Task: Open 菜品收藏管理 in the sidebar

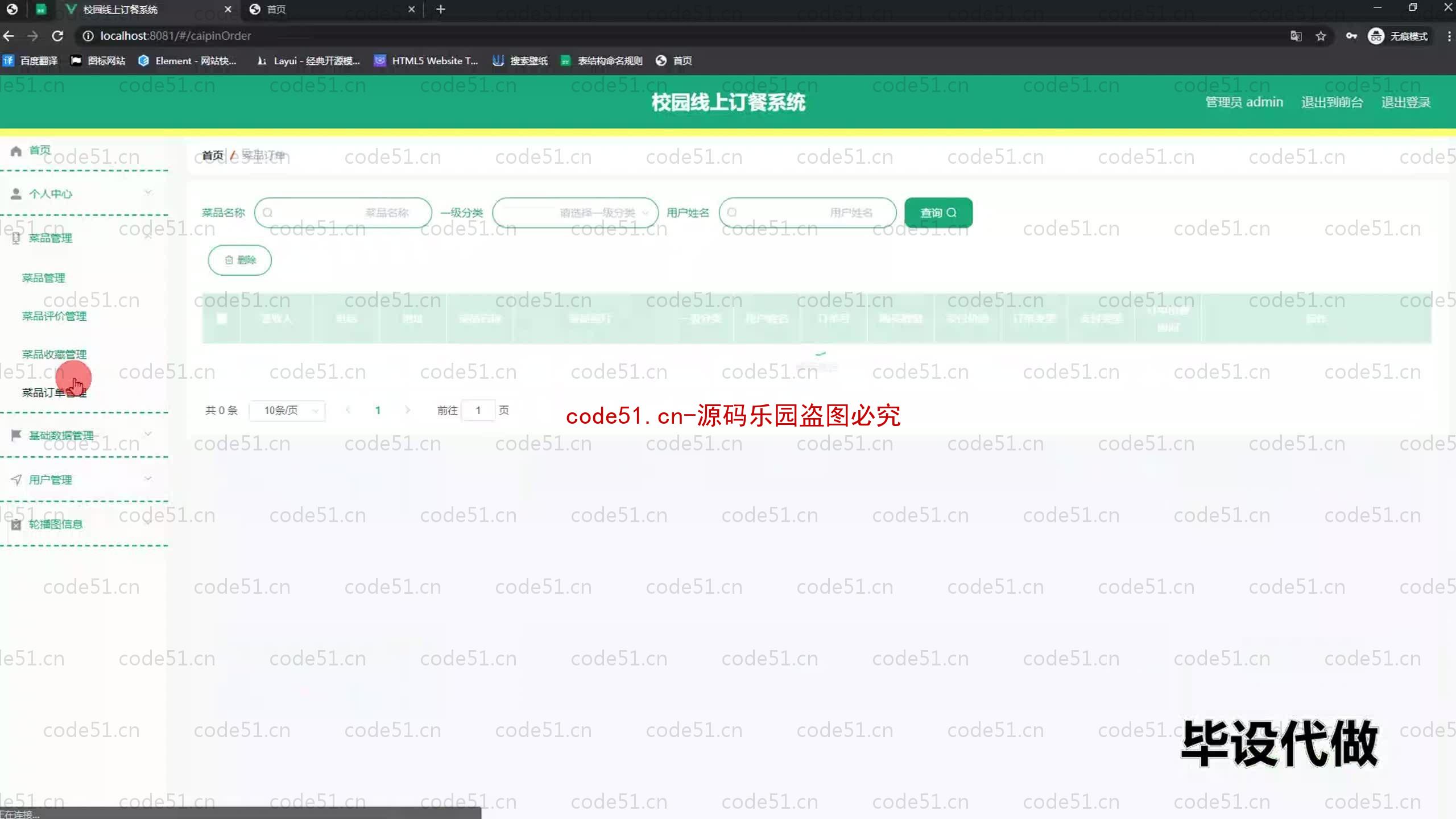Action: pos(54,354)
